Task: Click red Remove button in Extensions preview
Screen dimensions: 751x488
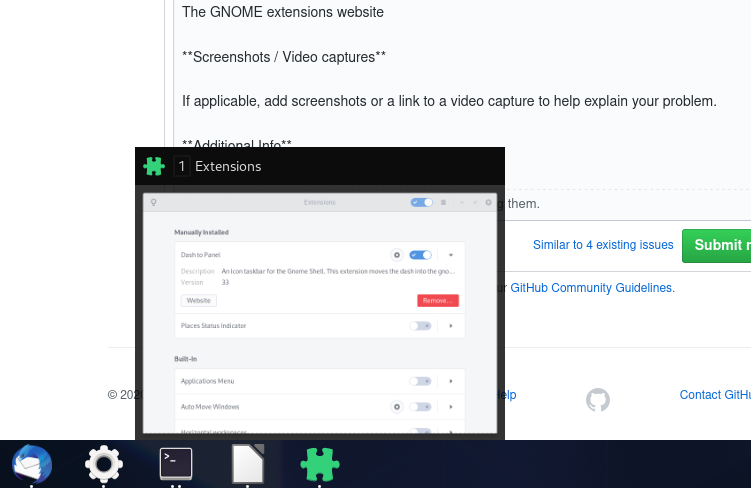Action: (438, 300)
